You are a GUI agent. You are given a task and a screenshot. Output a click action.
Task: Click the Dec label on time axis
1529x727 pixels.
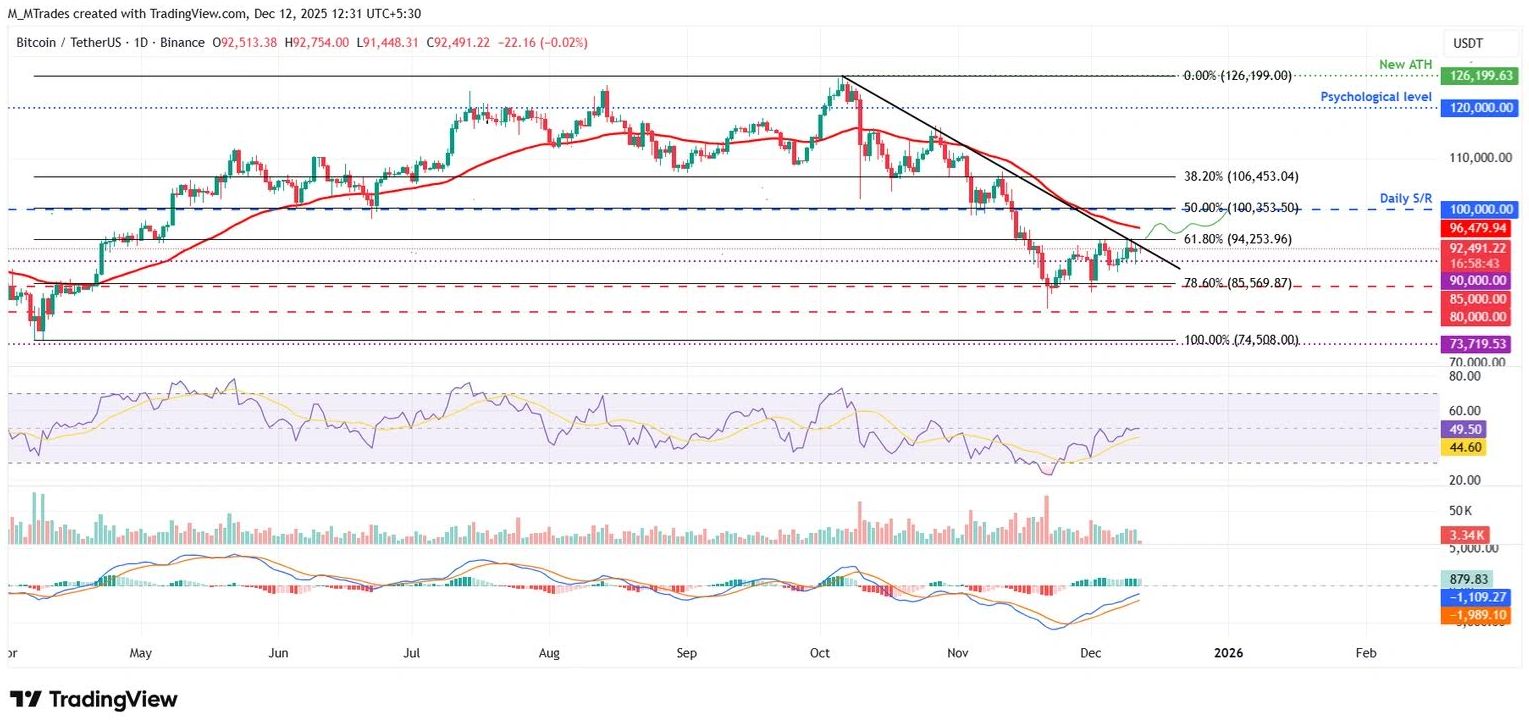tap(1090, 653)
